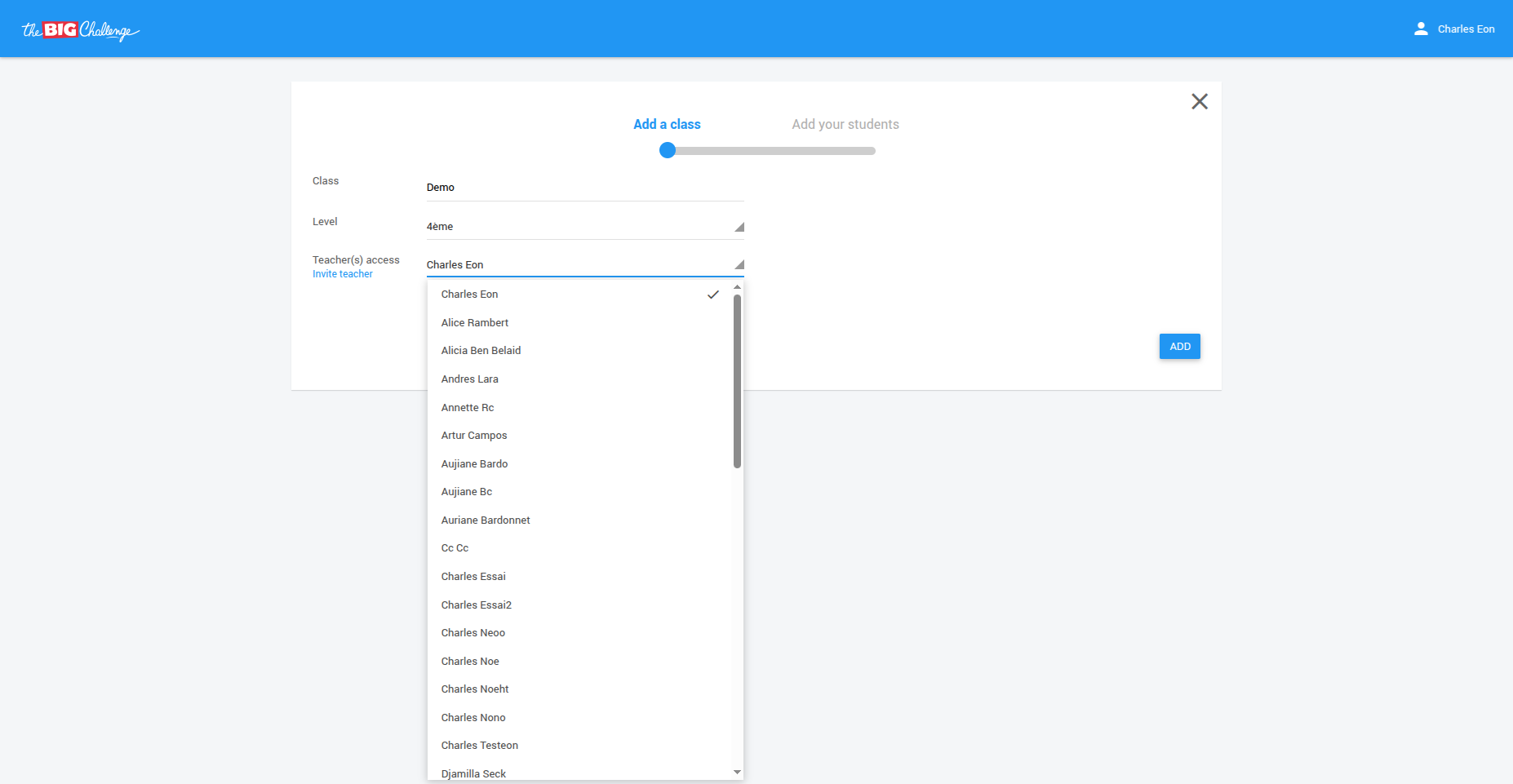This screenshot has height=784, width=1513.
Task: Switch to the Add your students step
Action: tap(845, 124)
